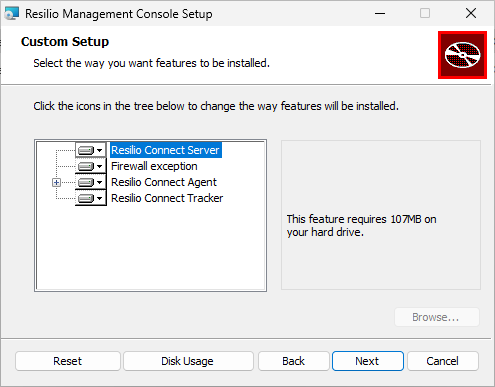Open the Resilio Connect Server install-option dropdown arrow
Image resolution: width=495 pixels, height=387 pixels.
click(x=99, y=150)
